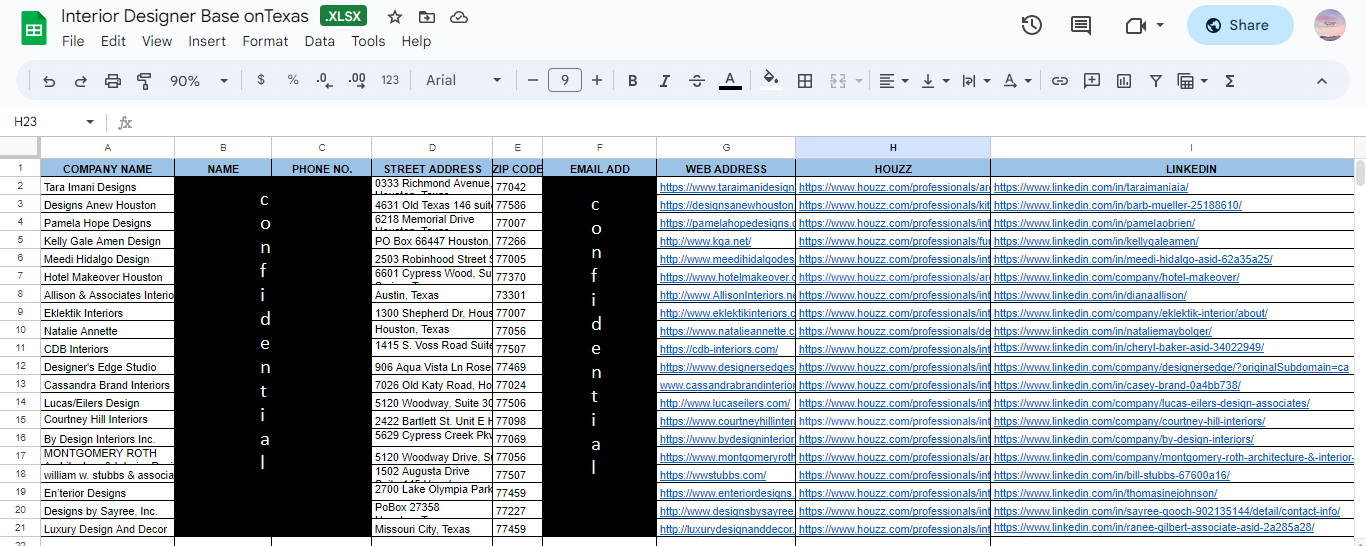Screen dimensions: 1366x546
Task: Select the HOUZZ header cell
Action: pos(893,169)
